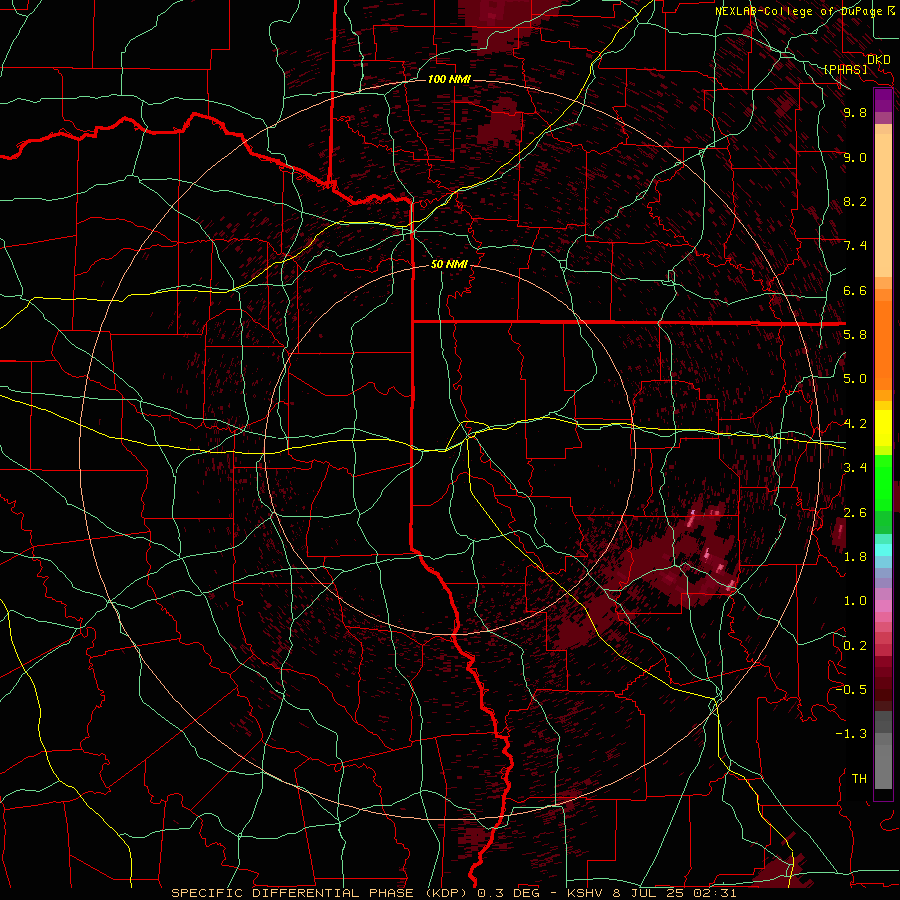Click the 9.8 value on the scale
This screenshot has width=900, height=900.
[x=855, y=113]
